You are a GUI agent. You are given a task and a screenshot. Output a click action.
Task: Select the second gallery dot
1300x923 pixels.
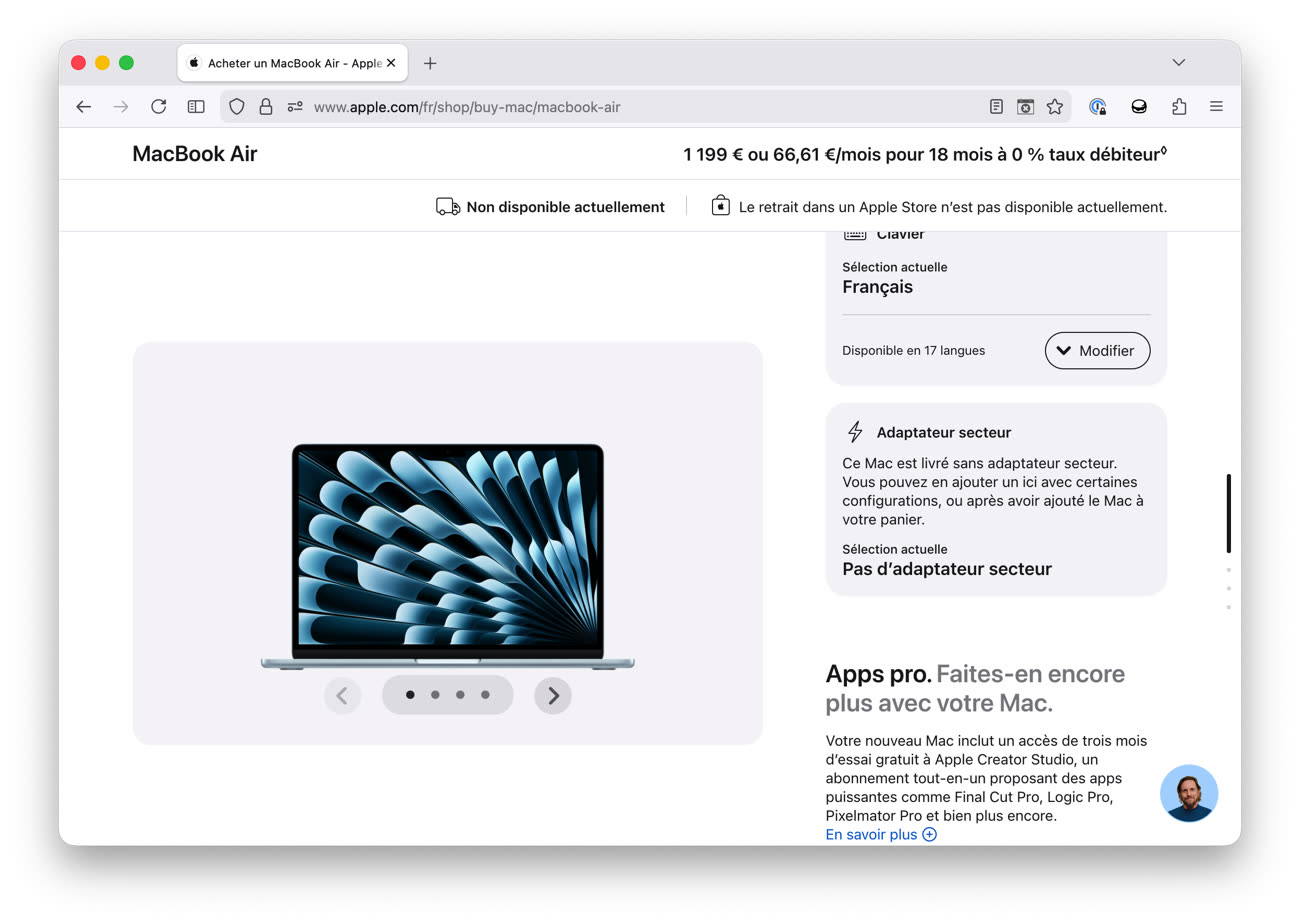tap(435, 695)
